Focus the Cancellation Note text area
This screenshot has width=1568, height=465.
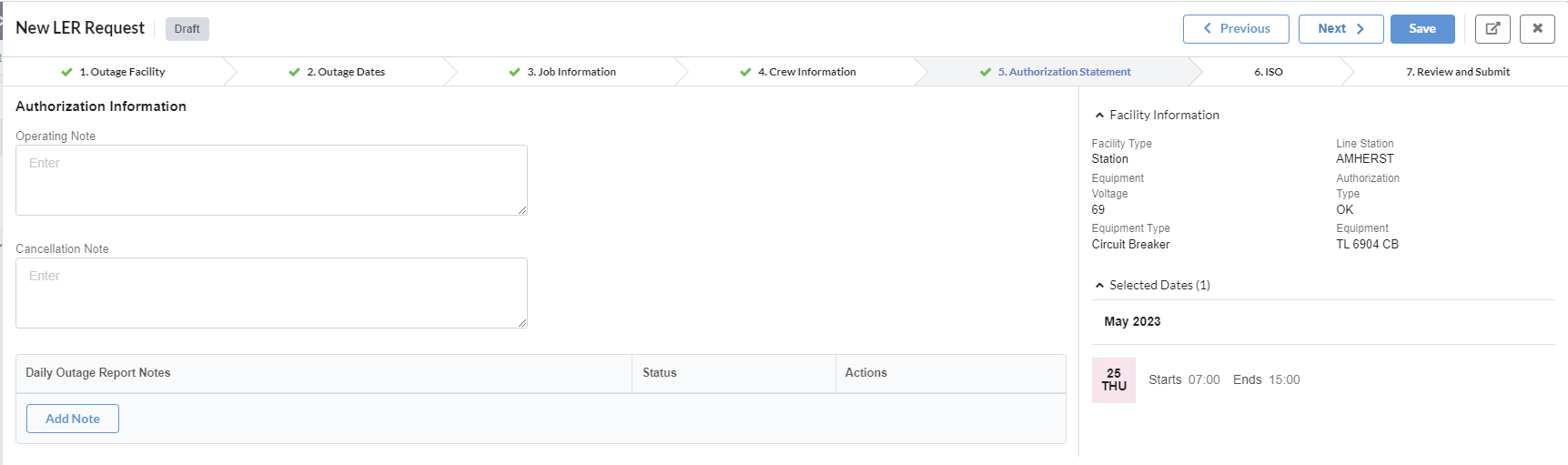(271, 293)
